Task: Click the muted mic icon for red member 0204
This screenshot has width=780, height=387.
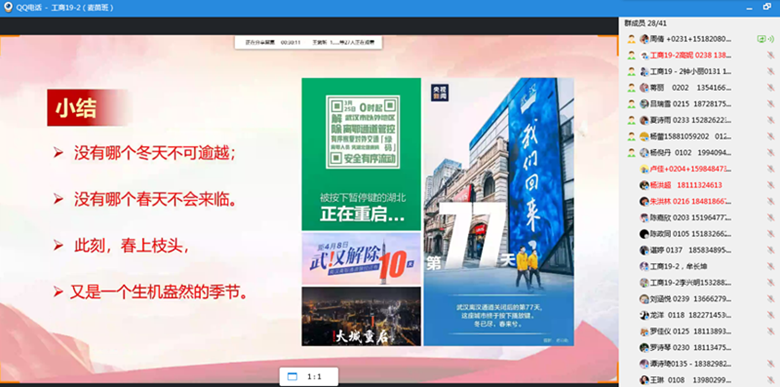Action: 771,169
